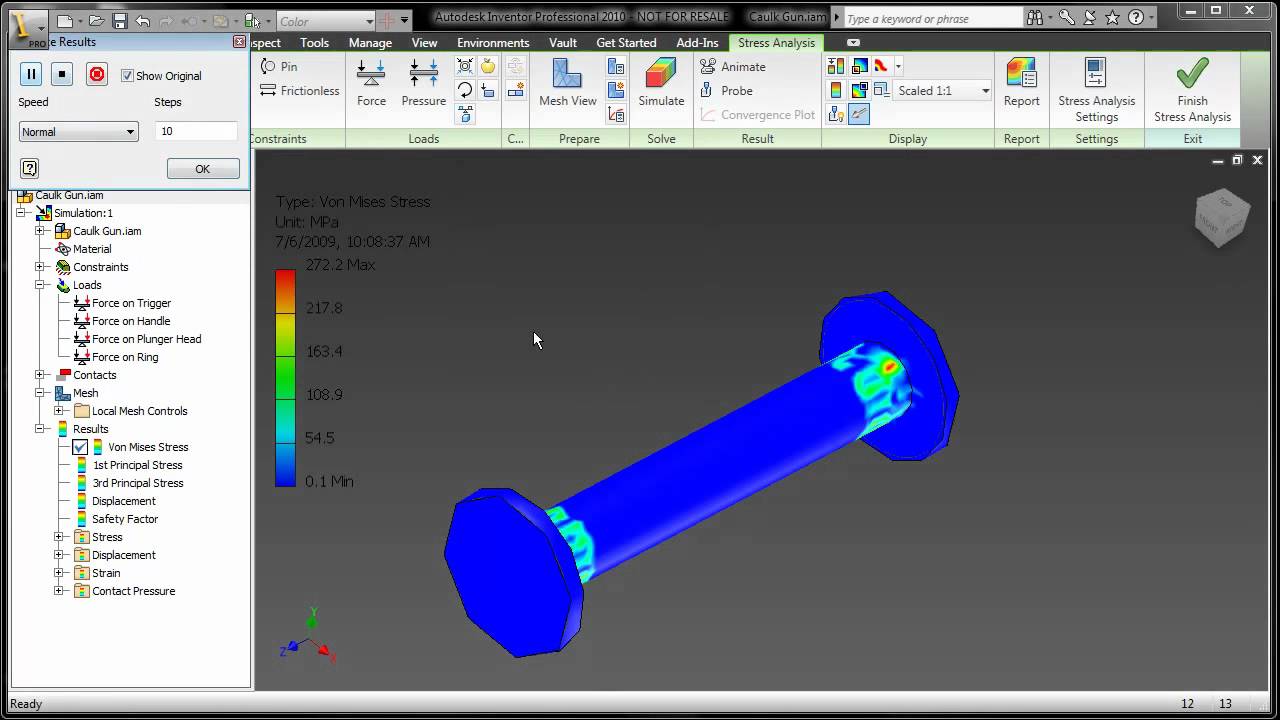Pause the animation playback
This screenshot has height=720, width=1280.
click(31, 74)
